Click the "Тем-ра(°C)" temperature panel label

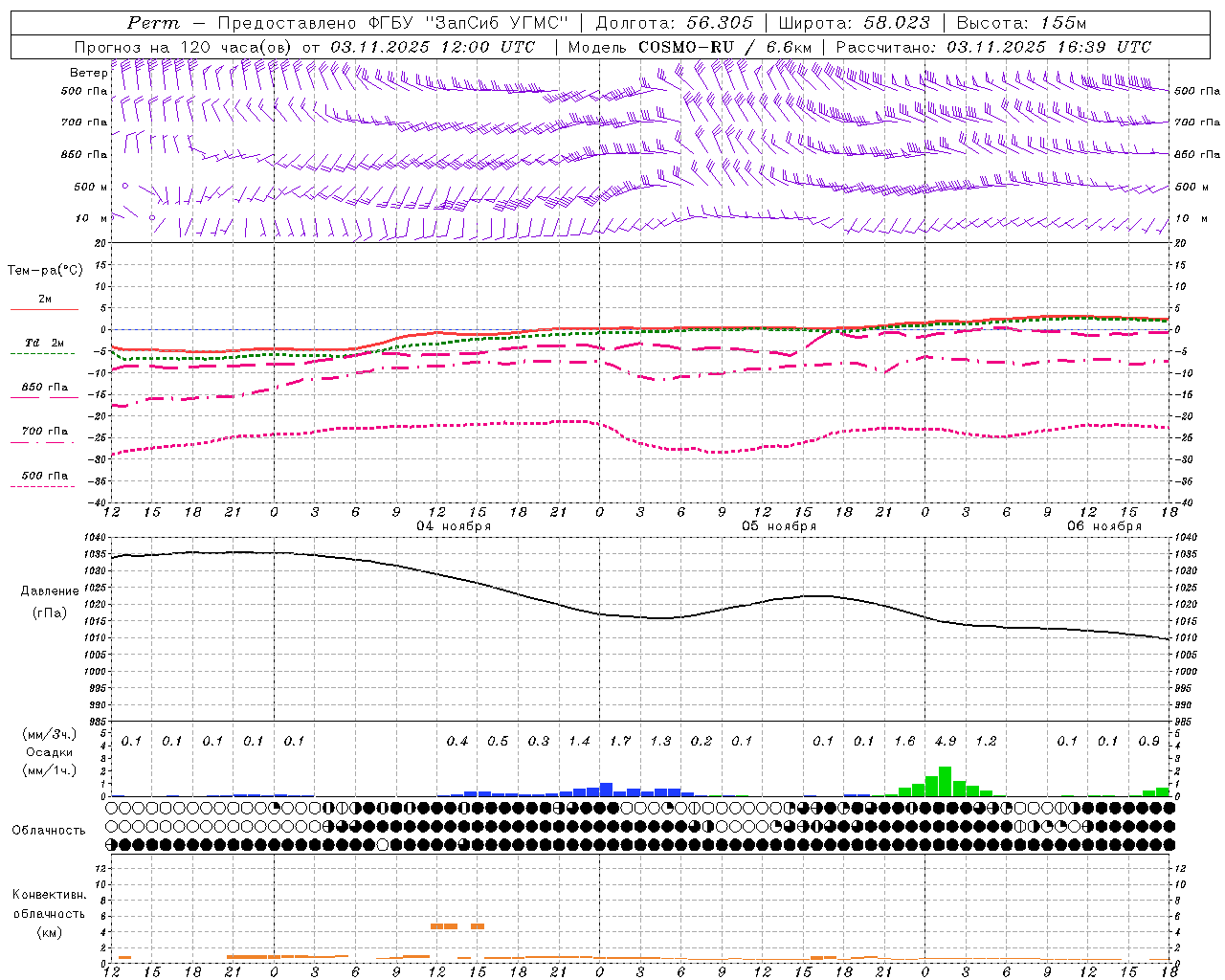tap(45, 271)
